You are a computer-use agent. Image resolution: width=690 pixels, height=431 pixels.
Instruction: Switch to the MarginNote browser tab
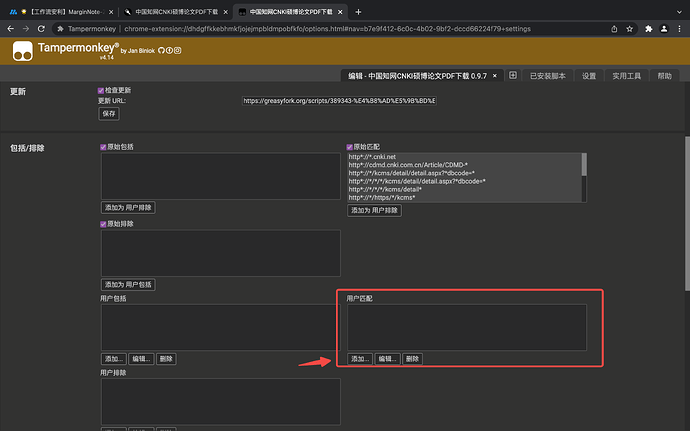pyautogui.click(x=62, y=12)
